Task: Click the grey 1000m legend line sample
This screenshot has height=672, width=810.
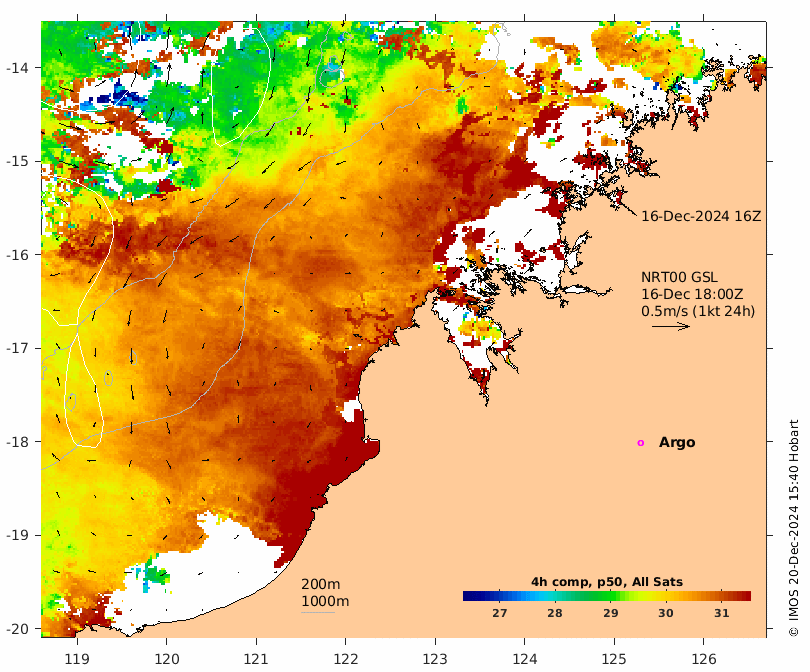Action: (318, 613)
